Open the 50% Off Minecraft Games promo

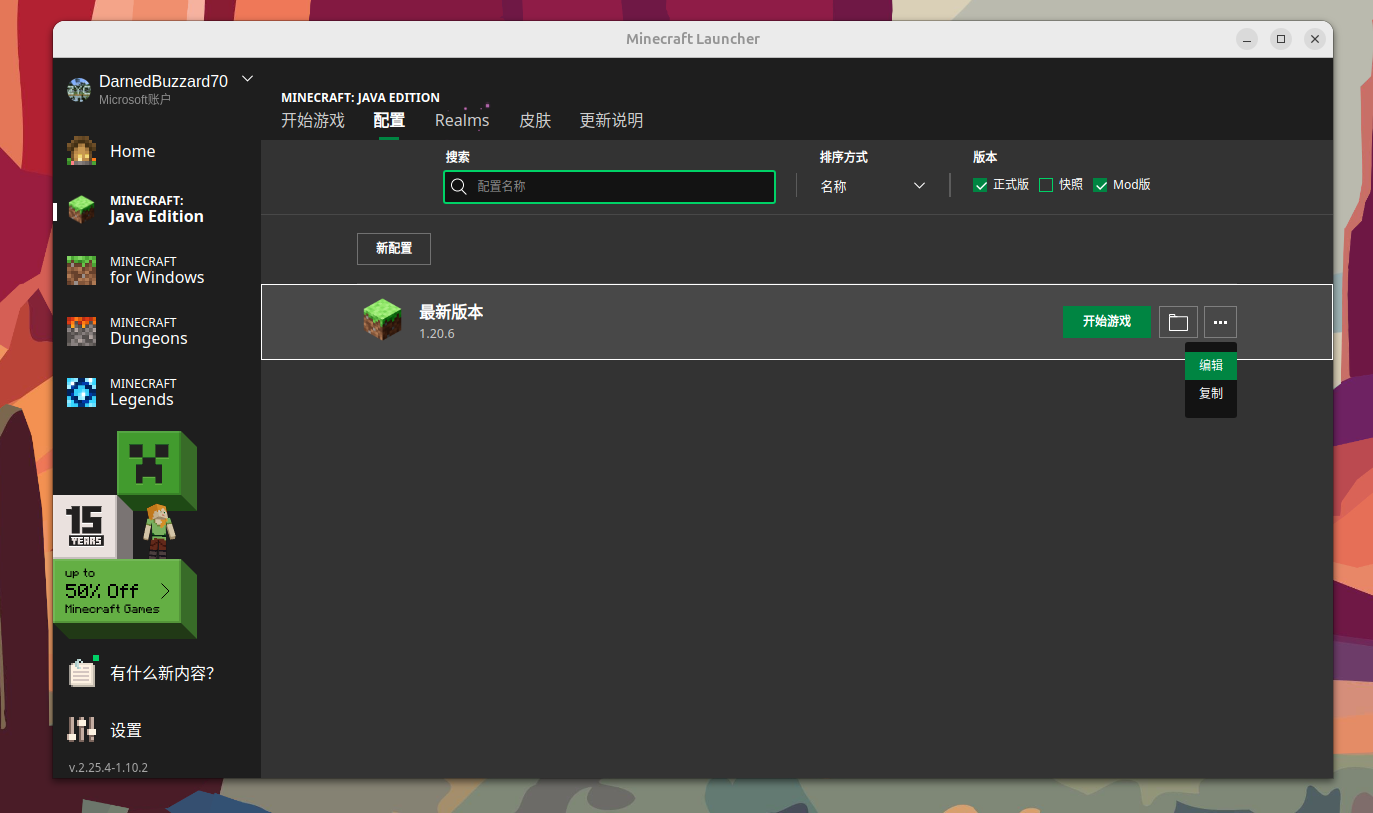[125, 598]
